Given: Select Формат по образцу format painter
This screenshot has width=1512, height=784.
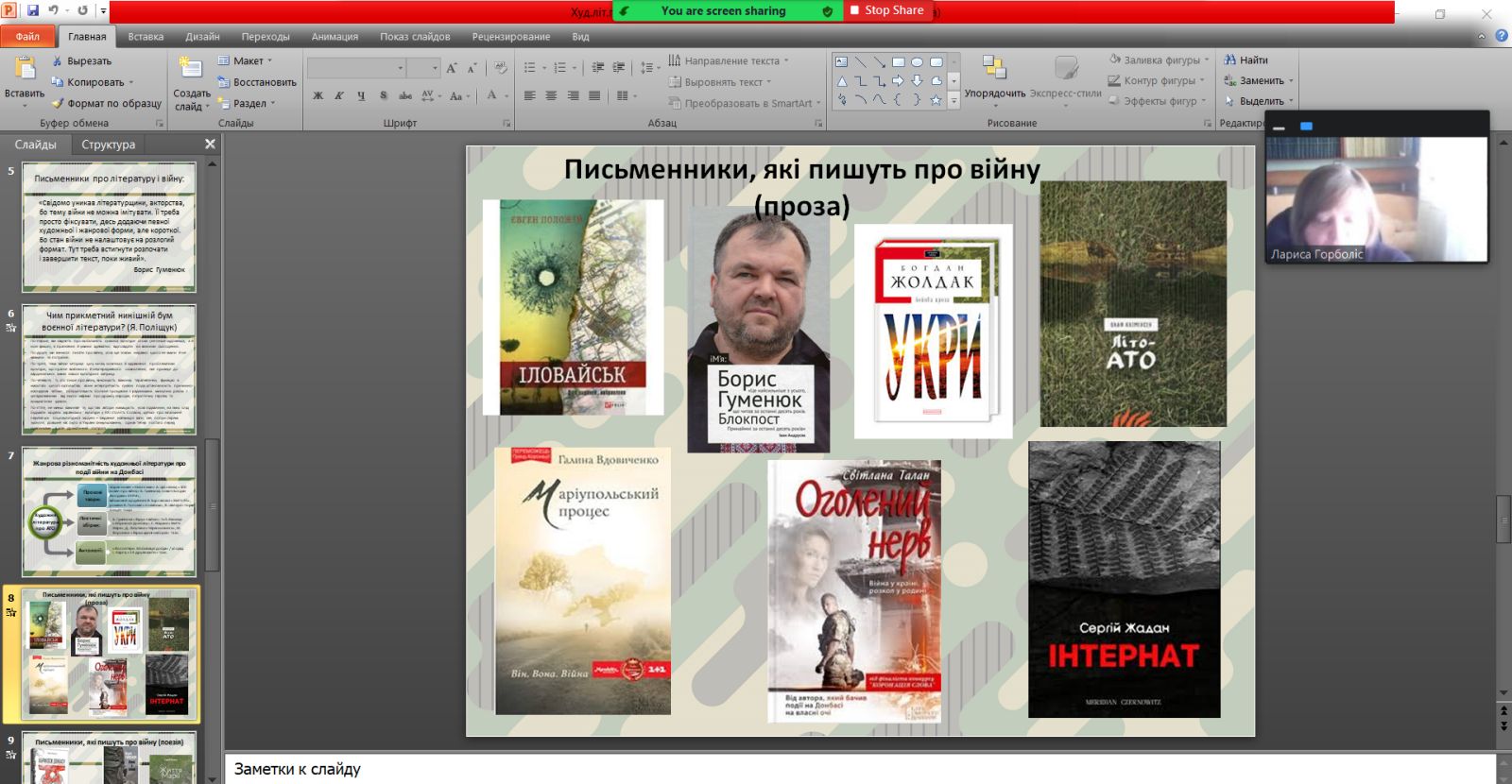Looking at the screenshot, I should pyautogui.click(x=106, y=103).
